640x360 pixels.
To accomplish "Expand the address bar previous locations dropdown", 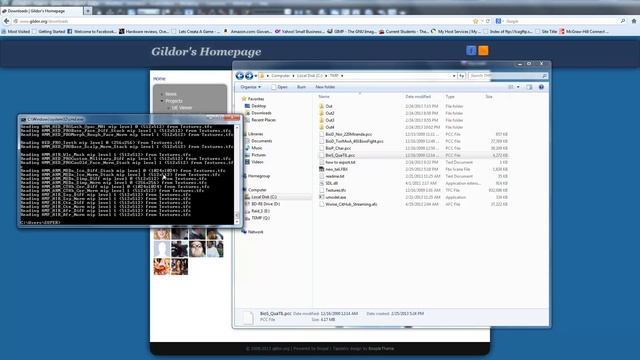I will pyautogui.click(x=454, y=76).
